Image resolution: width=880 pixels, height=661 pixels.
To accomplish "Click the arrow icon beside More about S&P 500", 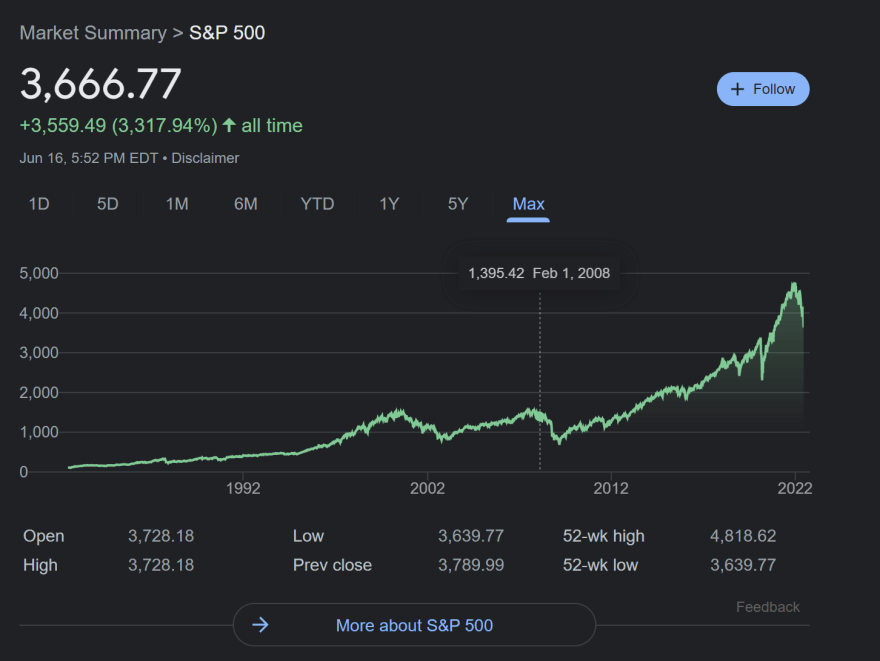I will point(260,625).
